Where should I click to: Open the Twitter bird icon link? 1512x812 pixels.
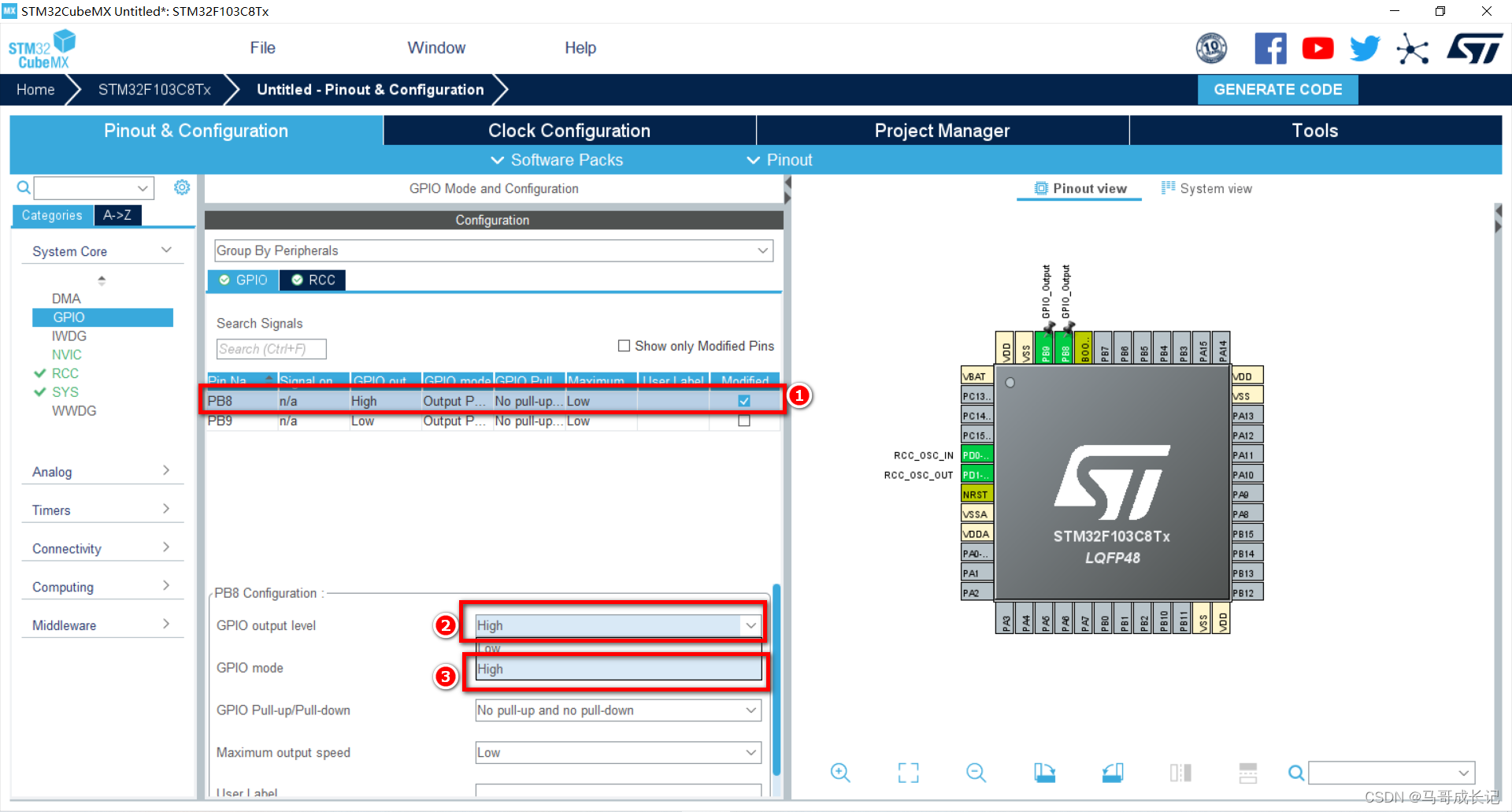pyautogui.click(x=1365, y=49)
